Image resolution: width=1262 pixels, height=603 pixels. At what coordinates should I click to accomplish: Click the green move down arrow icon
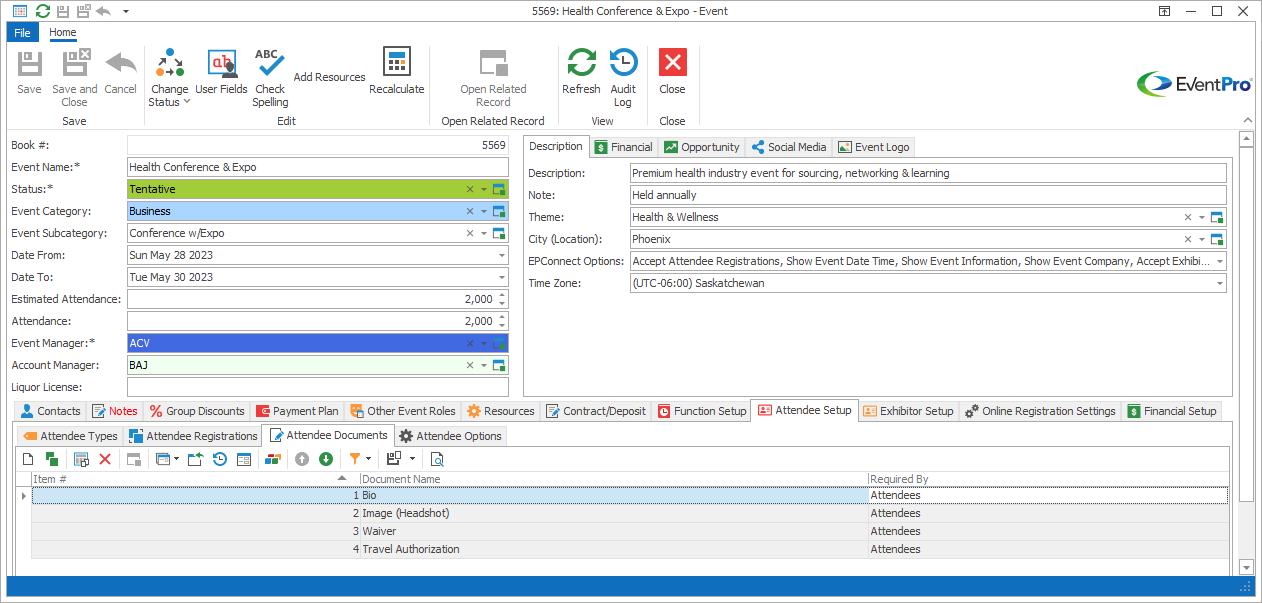pos(326,459)
